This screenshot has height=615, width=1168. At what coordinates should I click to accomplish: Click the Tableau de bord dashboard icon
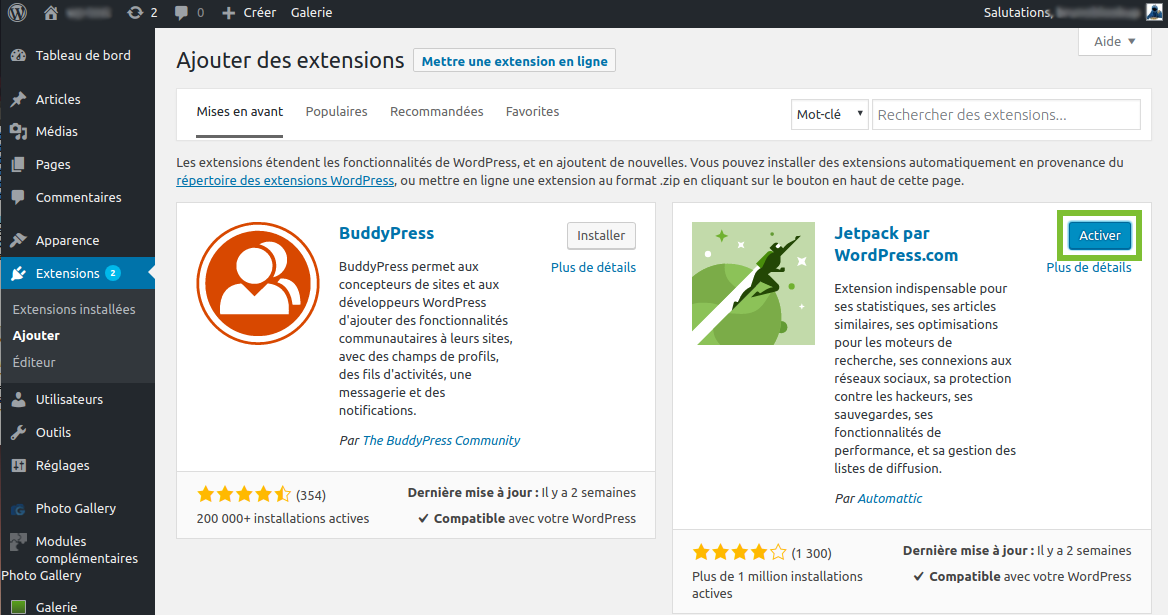tap(18, 56)
